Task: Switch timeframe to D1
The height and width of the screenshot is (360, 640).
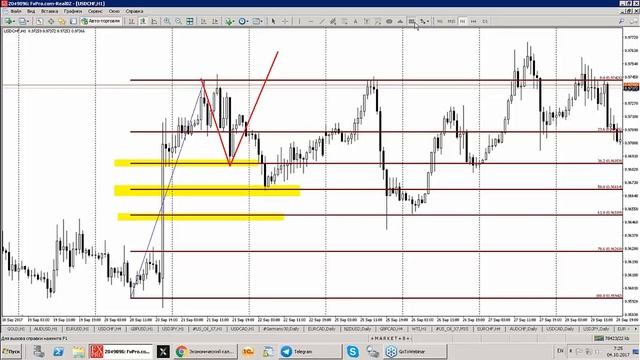Action: (485, 21)
